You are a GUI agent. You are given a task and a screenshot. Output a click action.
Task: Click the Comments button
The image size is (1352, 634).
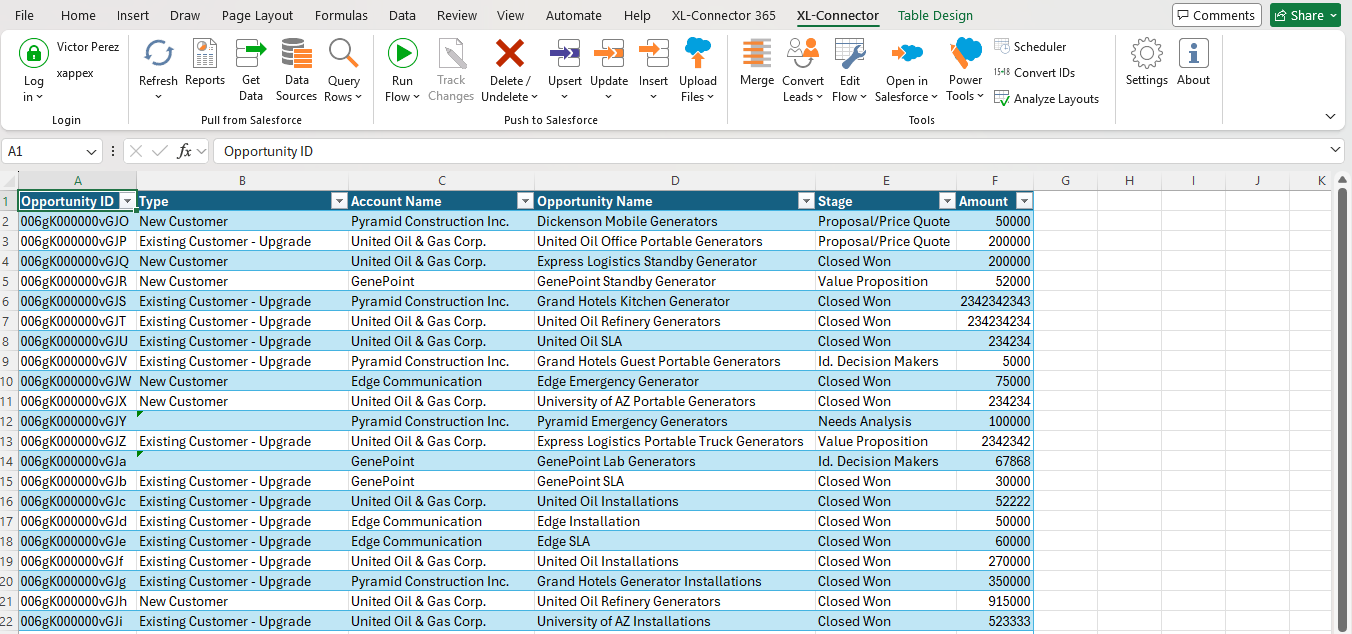pyautogui.click(x=1217, y=15)
